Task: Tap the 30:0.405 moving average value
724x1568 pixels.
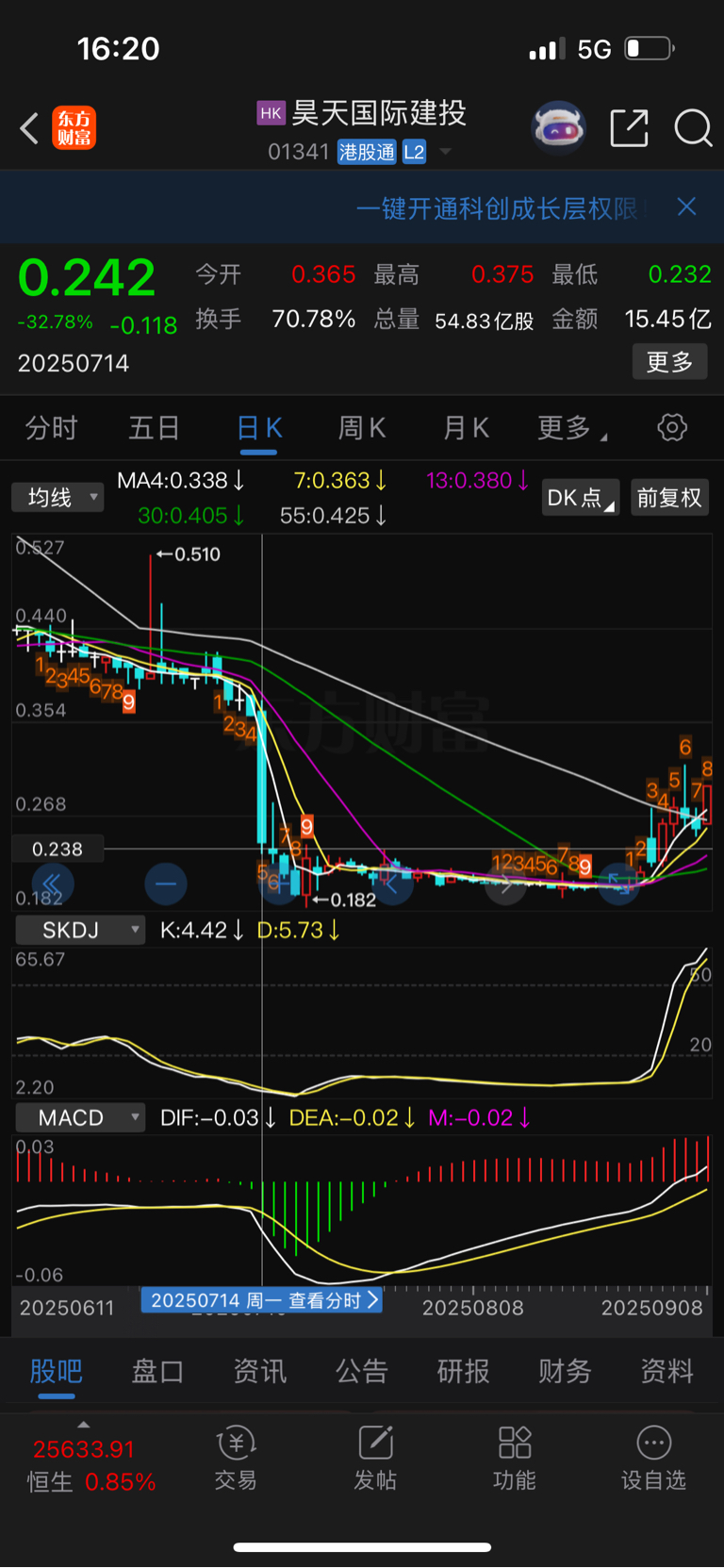Action: (191, 515)
